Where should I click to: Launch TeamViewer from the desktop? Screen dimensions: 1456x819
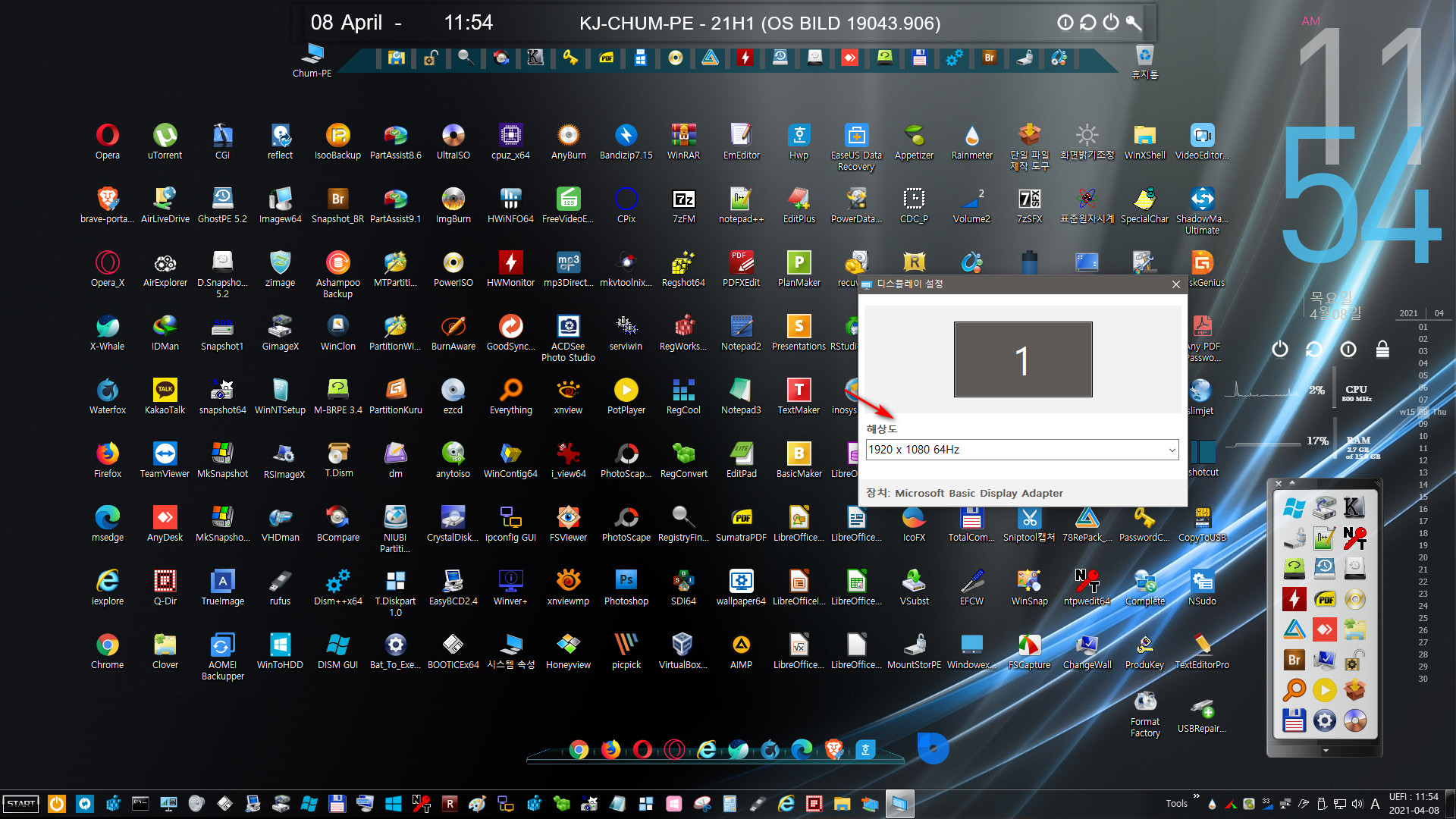(x=165, y=460)
